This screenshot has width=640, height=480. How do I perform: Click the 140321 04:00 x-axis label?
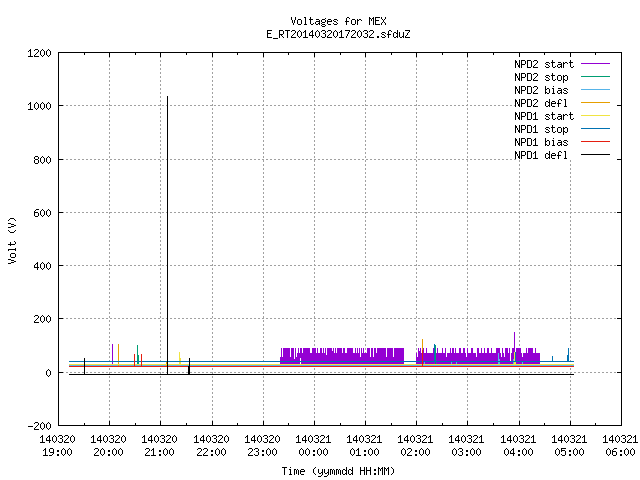pyautogui.click(x=518, y=446)
